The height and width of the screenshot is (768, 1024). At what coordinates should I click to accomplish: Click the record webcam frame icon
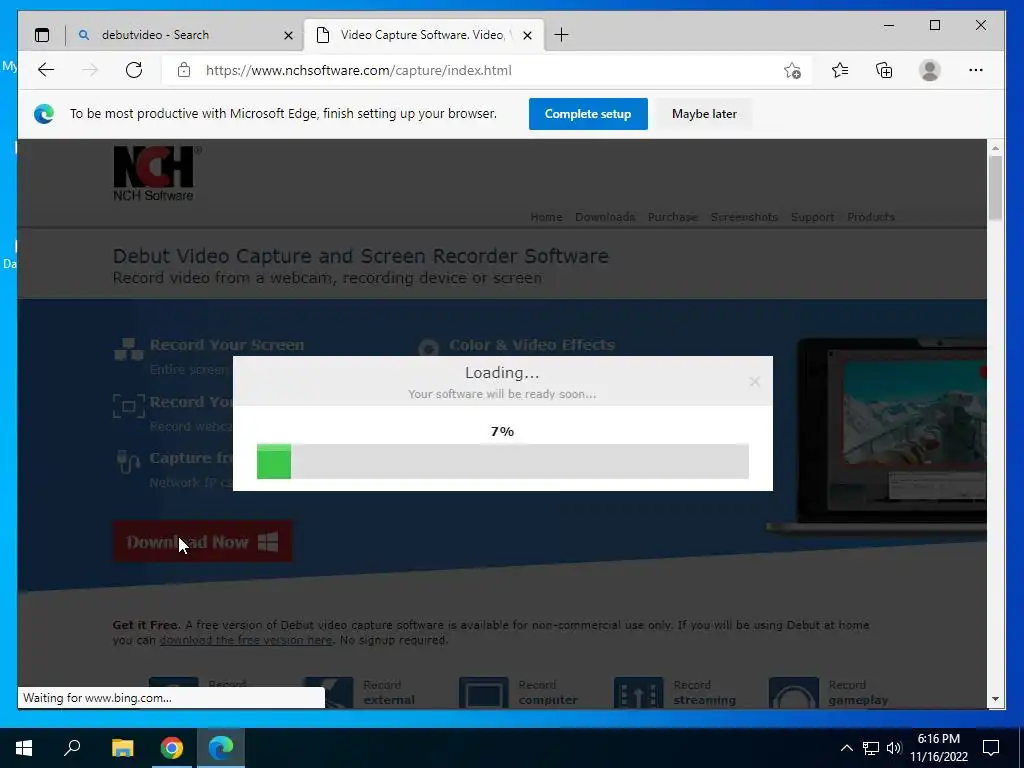click(129, 406)
